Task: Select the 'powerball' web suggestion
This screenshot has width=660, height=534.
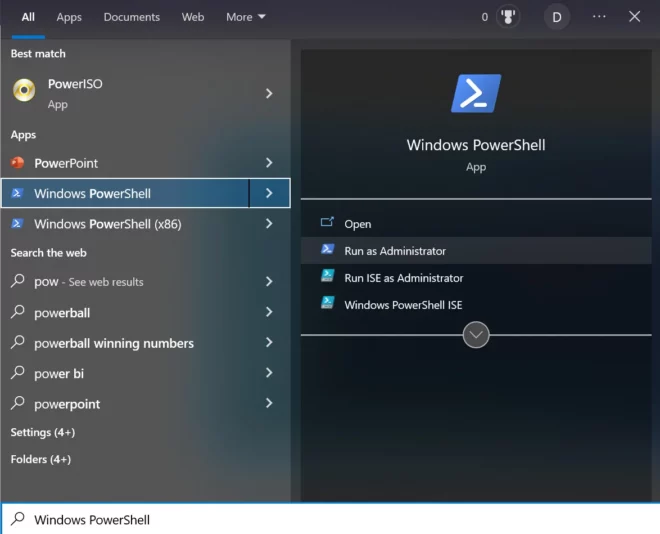Action: tap(126, 312)
